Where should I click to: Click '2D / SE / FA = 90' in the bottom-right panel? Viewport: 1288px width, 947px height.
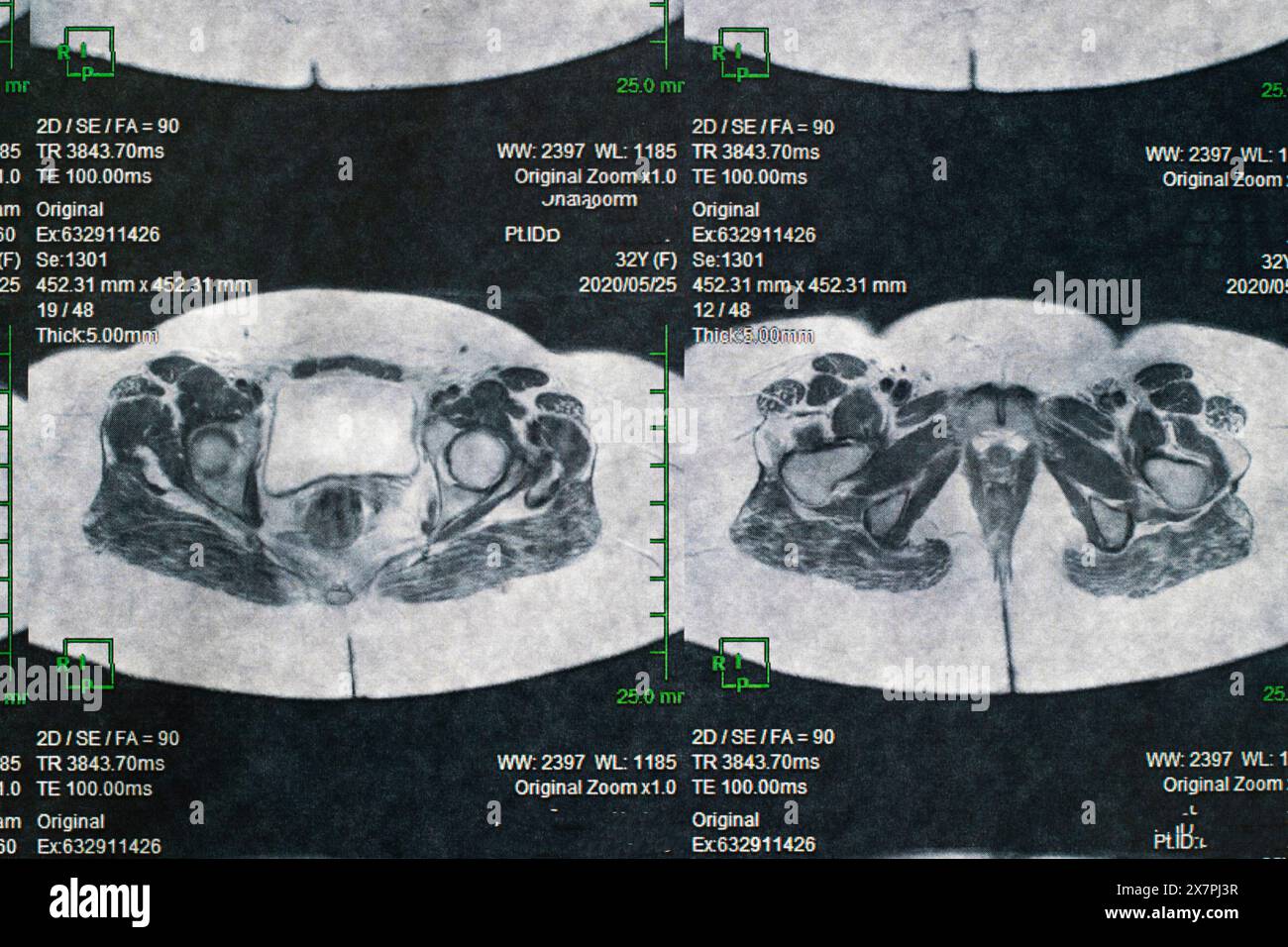pyautogui.click(x=763, y=737)
